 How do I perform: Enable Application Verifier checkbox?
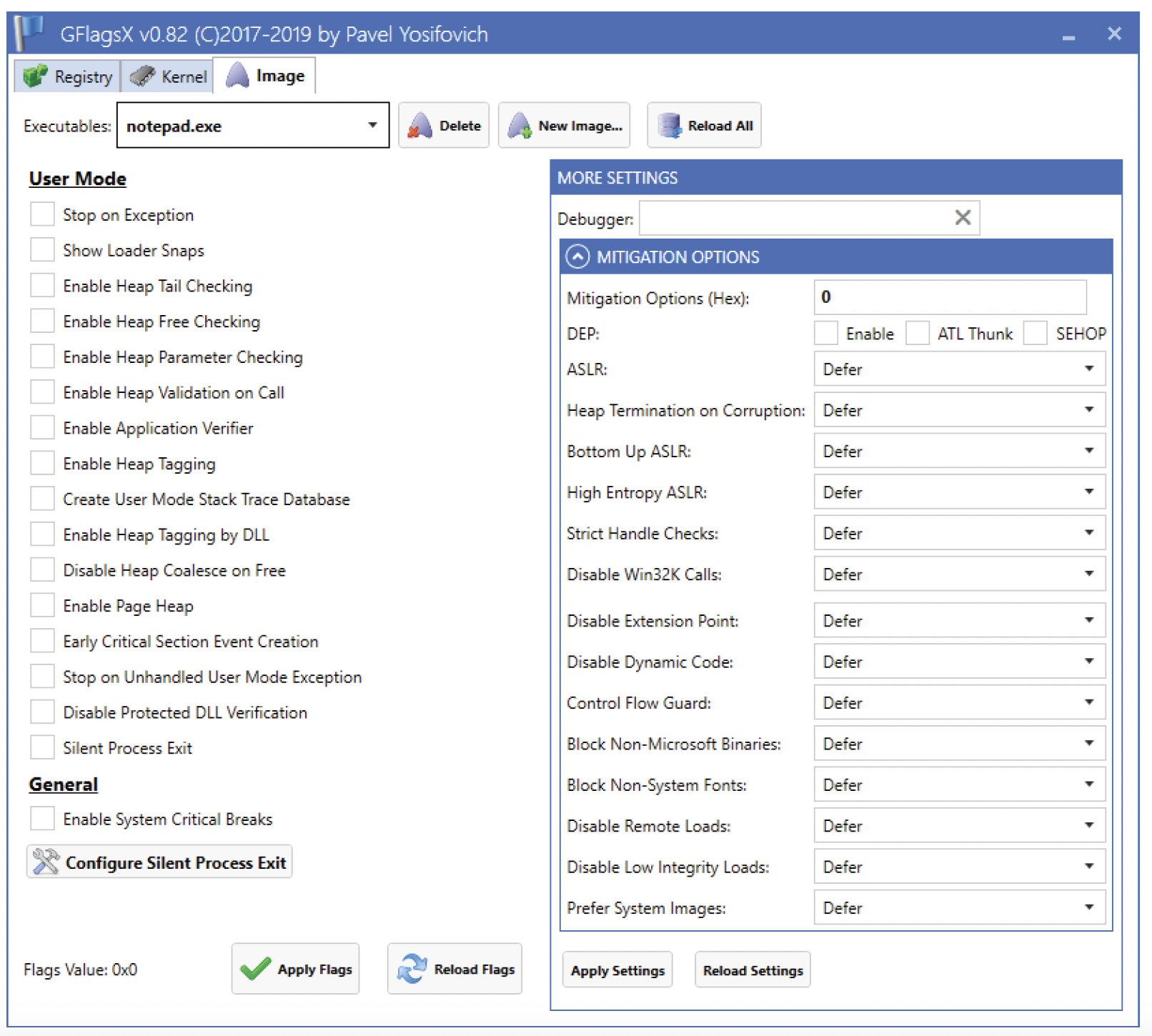(x=42, y=427)
